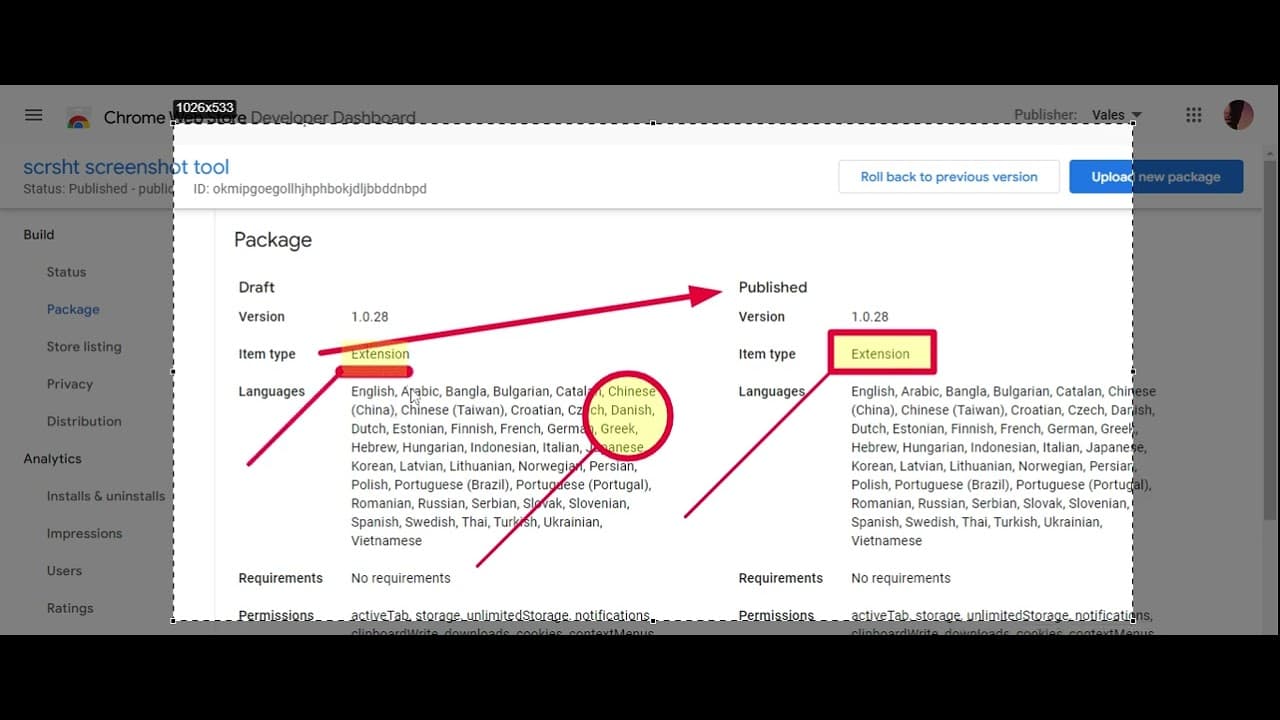1280x720 pixels.
Task: Click Published Languages label
Action: tap(771, 391)
